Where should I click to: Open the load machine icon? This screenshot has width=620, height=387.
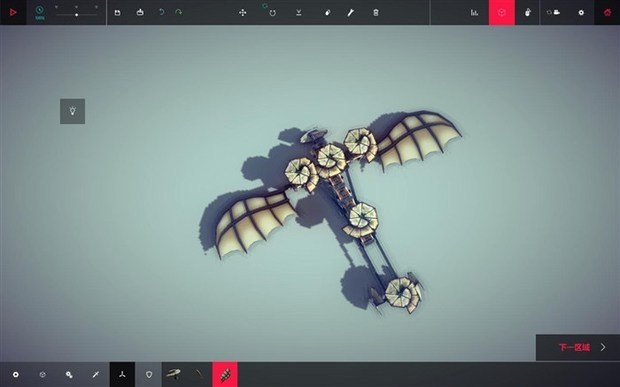(x=140, y=13)
